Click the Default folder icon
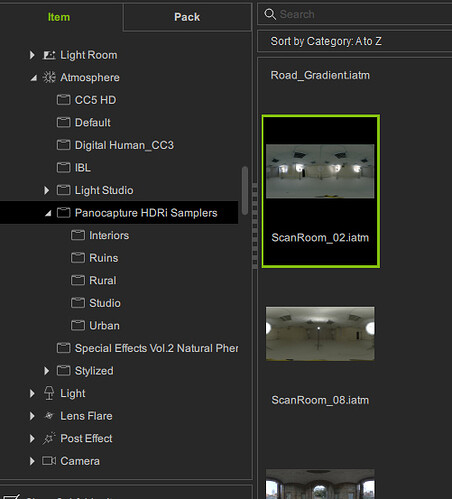 coord(63,122)
